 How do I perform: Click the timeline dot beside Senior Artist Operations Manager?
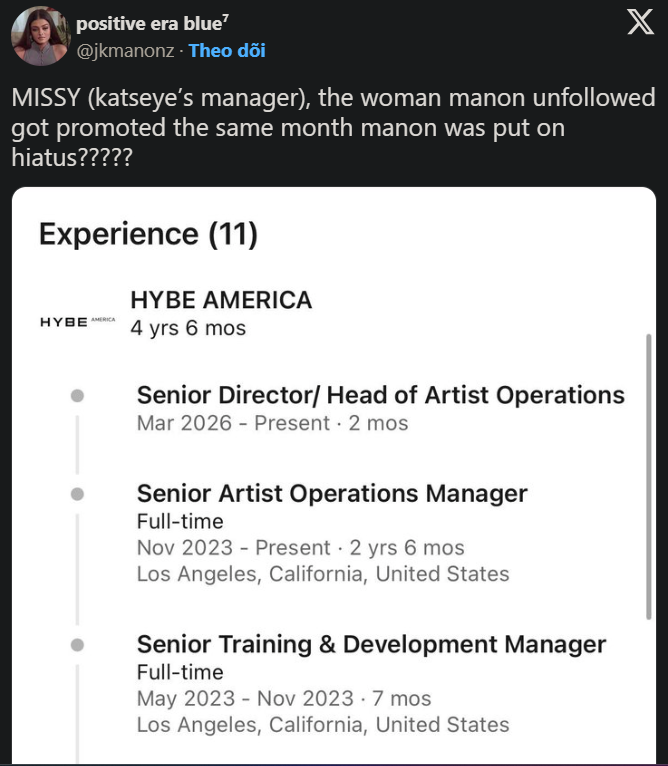coord(77,494)
